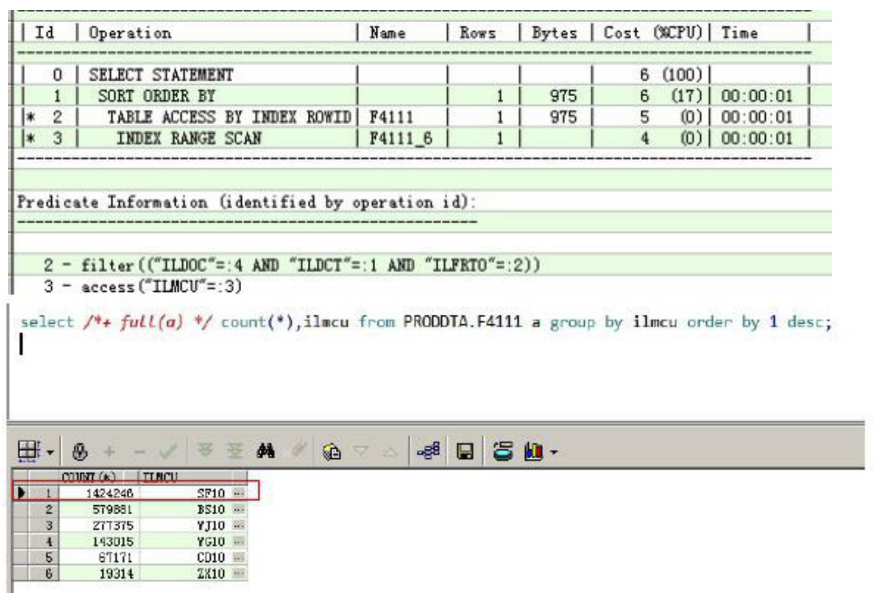
Task: Open cell editor button for CD10
Action: [x=239, y=557]
